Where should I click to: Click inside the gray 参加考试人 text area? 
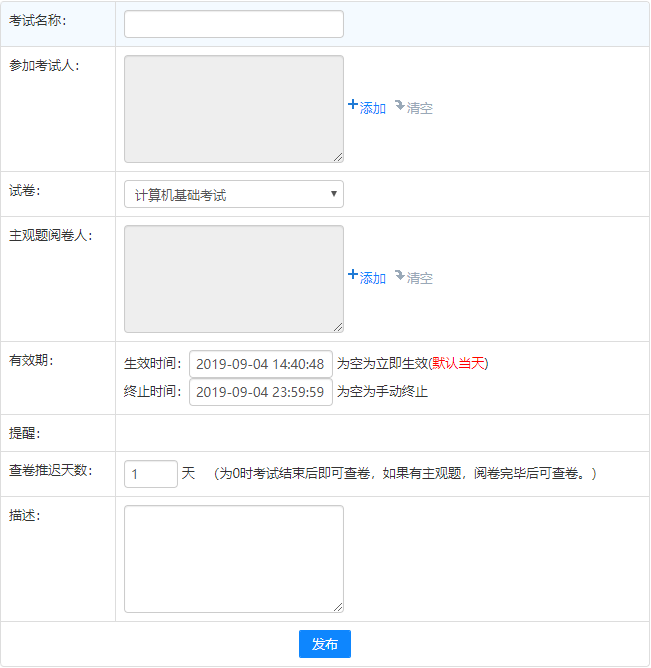[233, 108]
